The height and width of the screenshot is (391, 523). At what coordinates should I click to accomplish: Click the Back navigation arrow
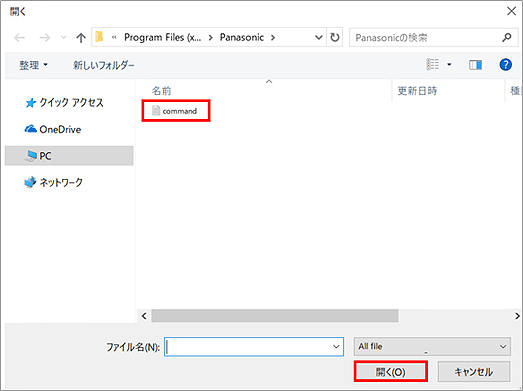[19, 38]
